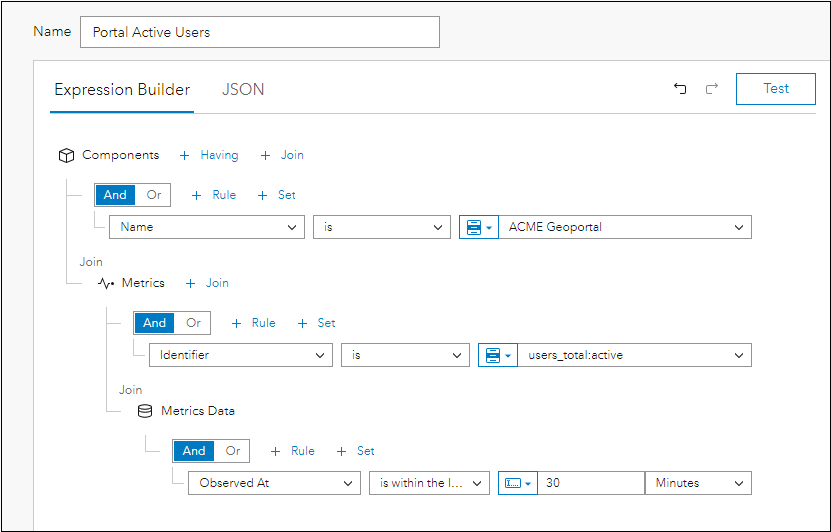Click the undo arrow icon

click(x=680, y=89)
